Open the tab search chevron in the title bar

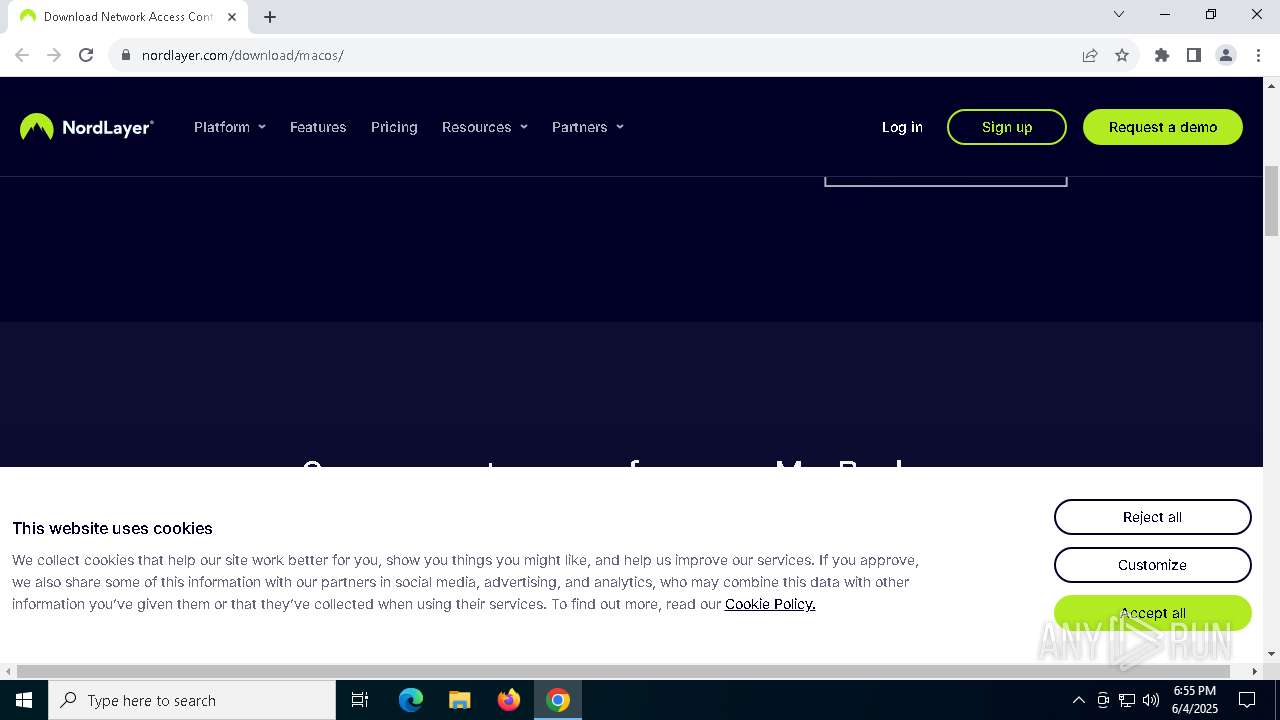coord(1119,14)
